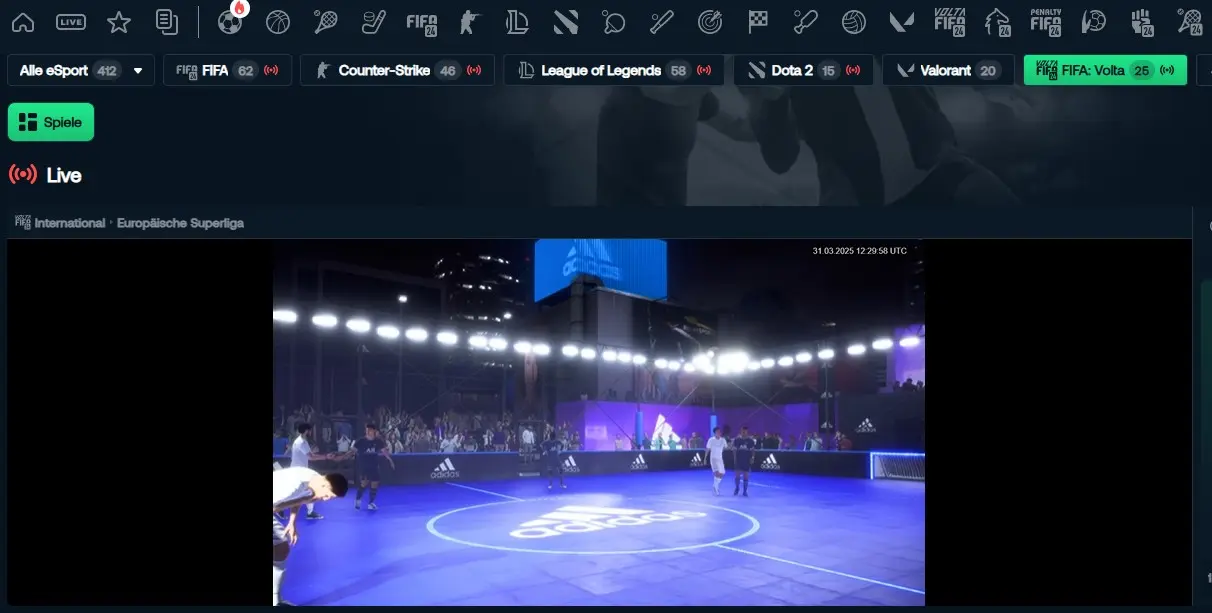Select the volleyball sport icon
The width and height of the screenshot is (1212, 613).
(x=854, y=21)
